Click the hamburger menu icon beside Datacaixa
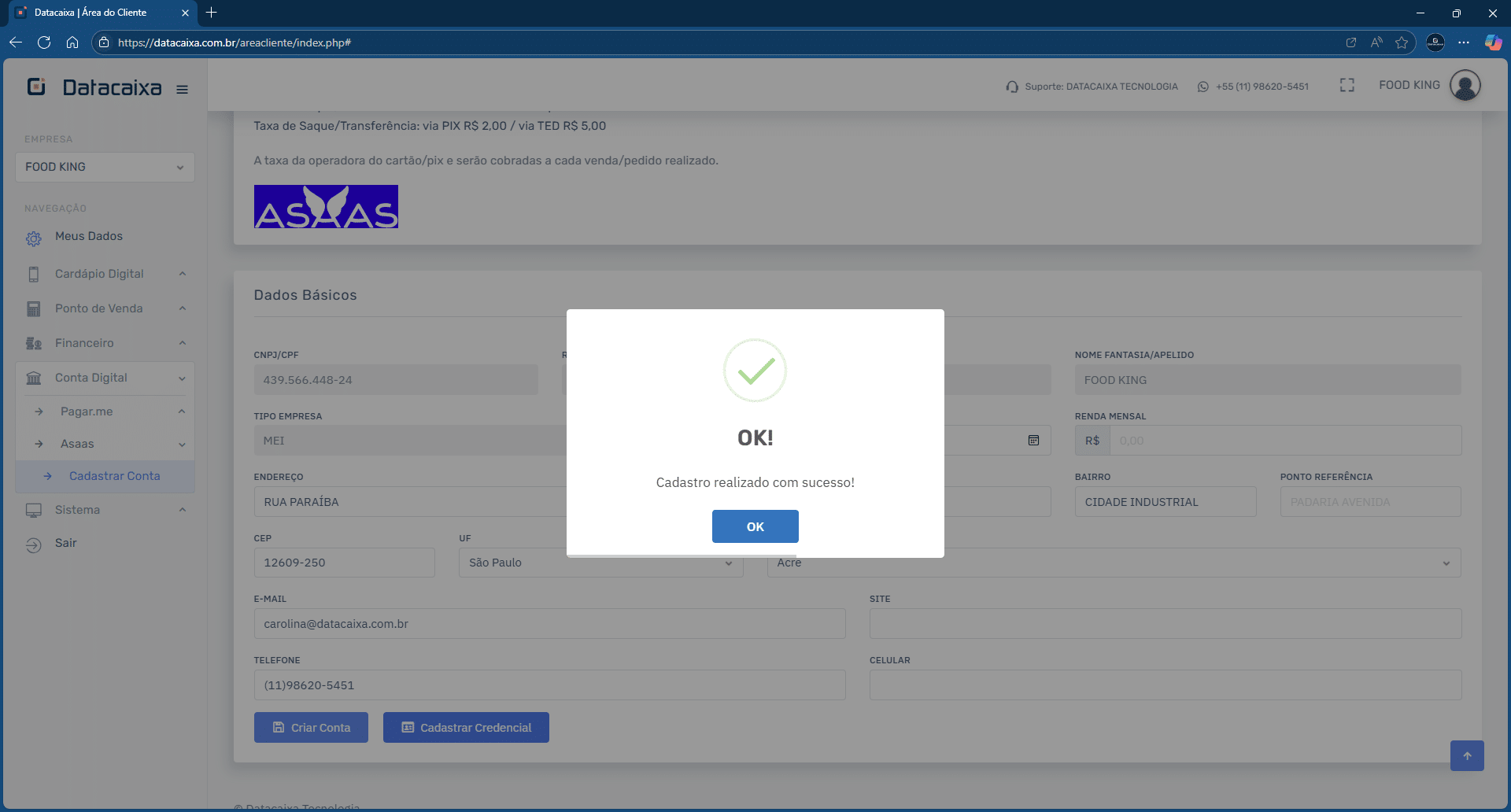1511x812 pixels. point(182,89)
